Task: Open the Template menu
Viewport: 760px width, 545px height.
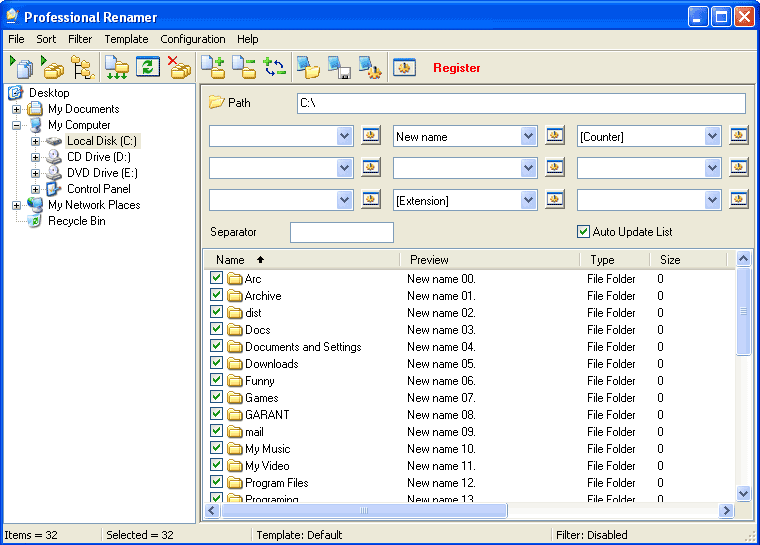Action: coord(126,39)
